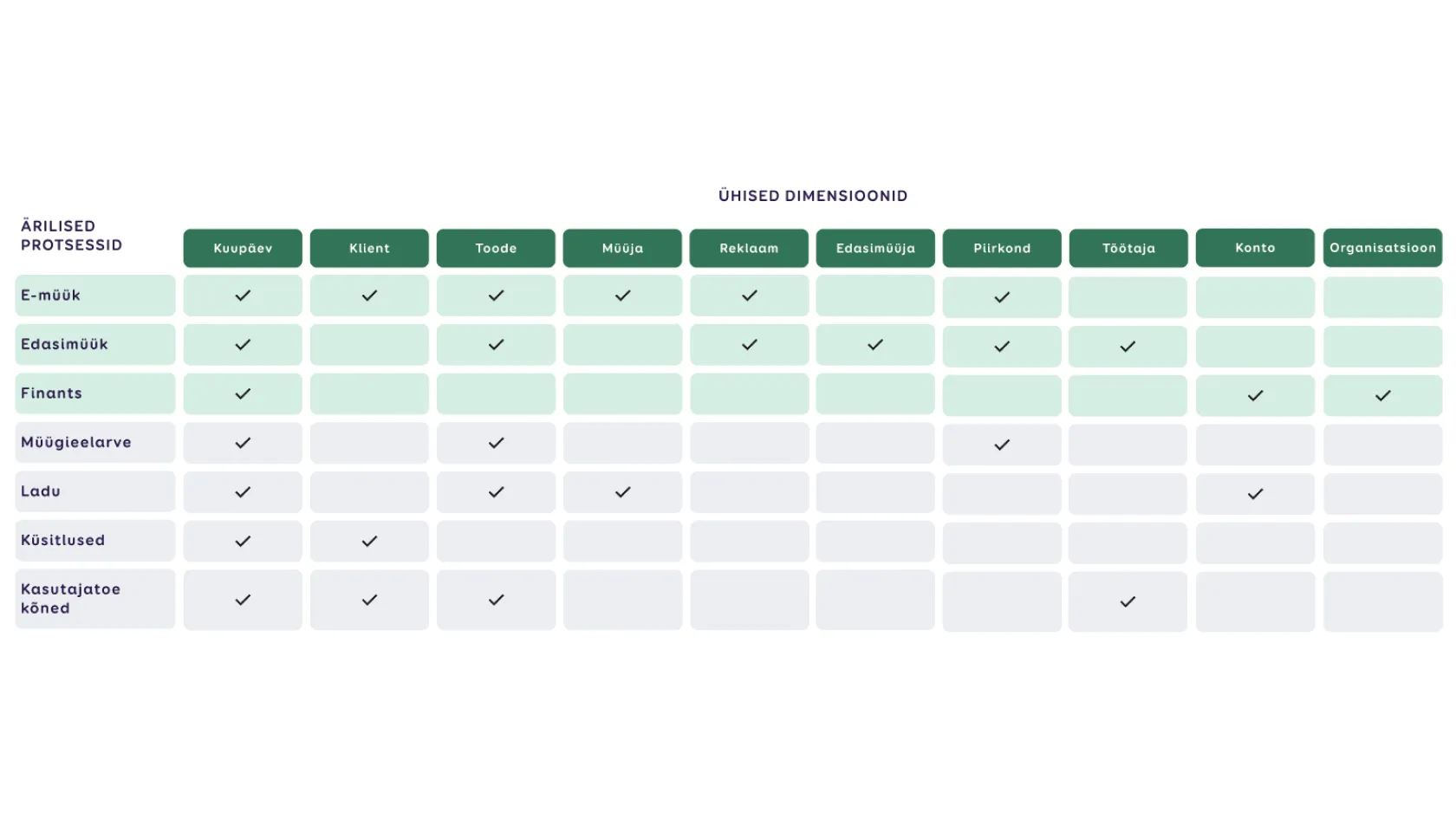Click the checkmark for Ladu and Müüja
The image size is (1456, 819).
[622, 492]
